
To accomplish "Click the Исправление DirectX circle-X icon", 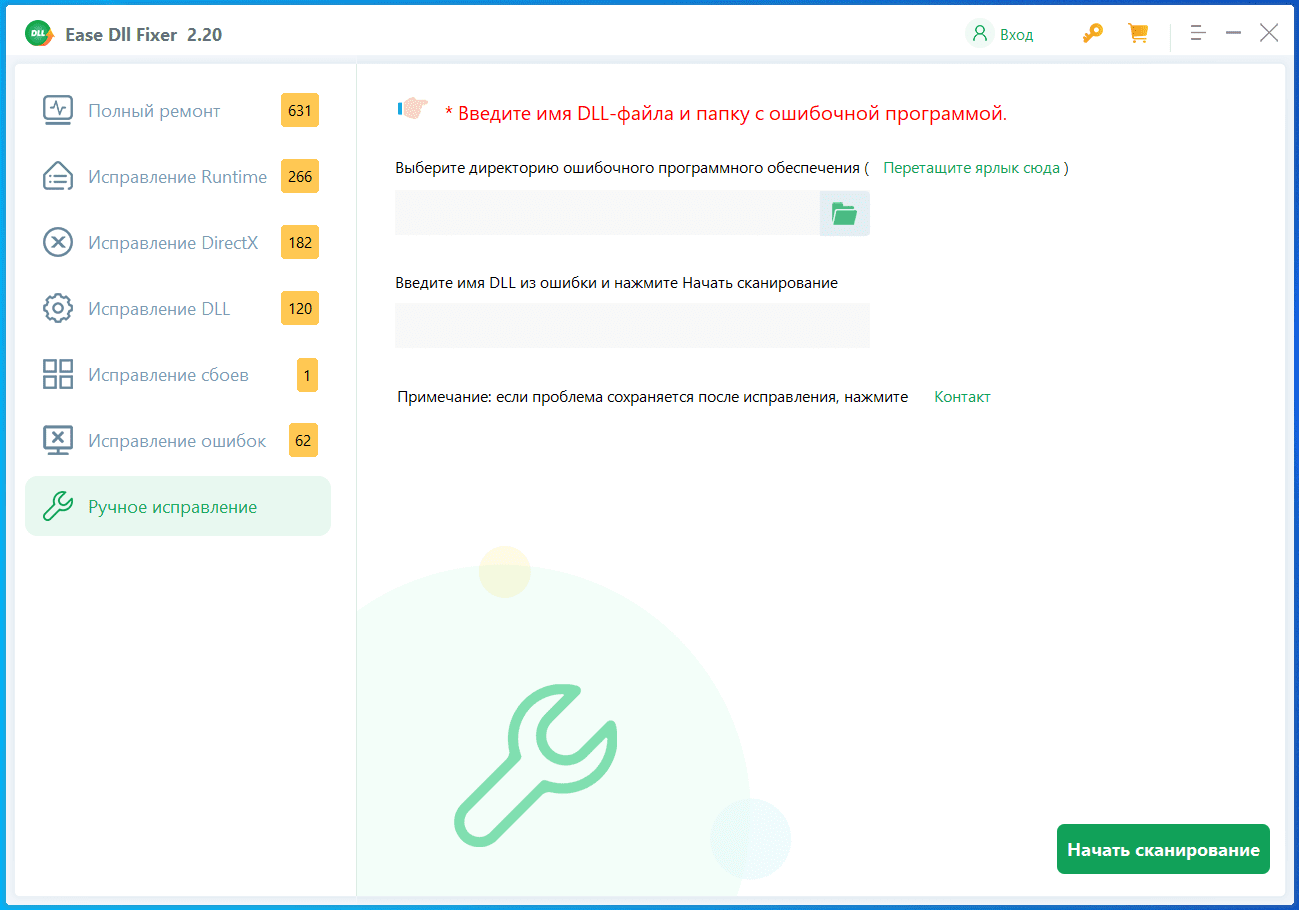I will pos(58,242).
